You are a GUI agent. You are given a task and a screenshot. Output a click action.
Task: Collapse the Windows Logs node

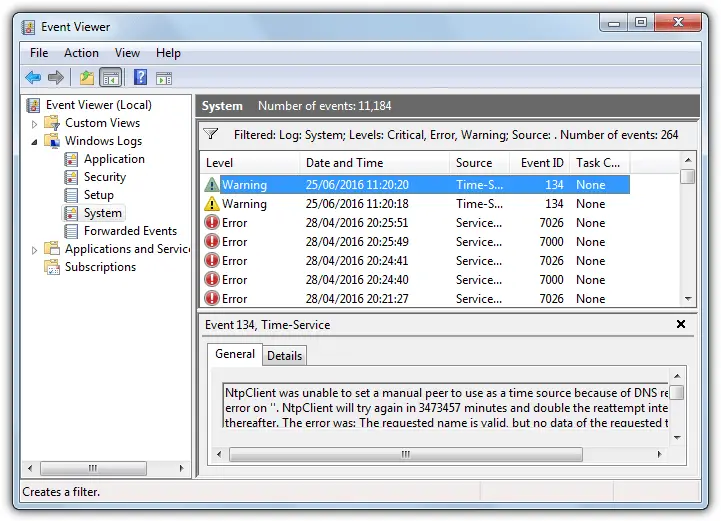pos(35,142)
